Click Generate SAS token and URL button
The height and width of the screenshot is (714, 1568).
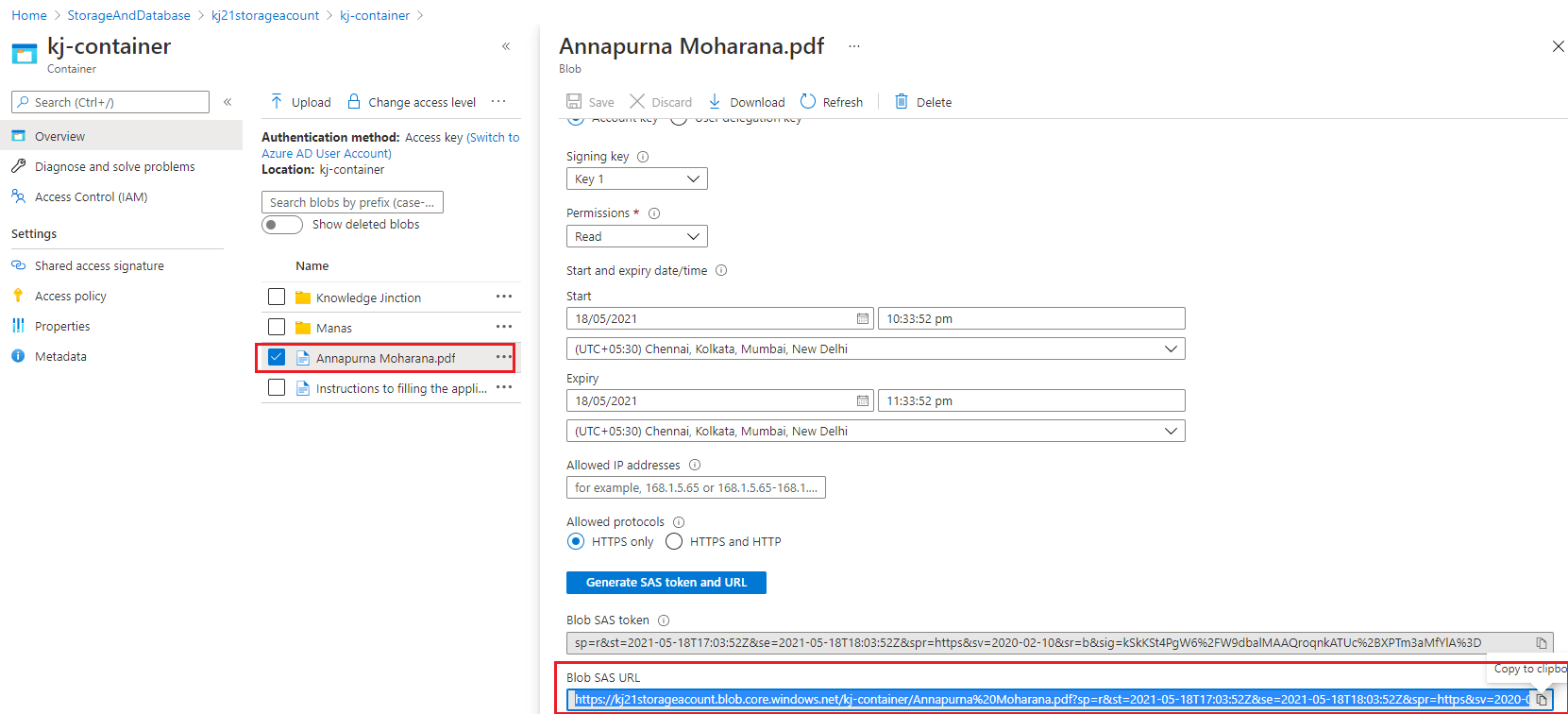pos(666,583)
